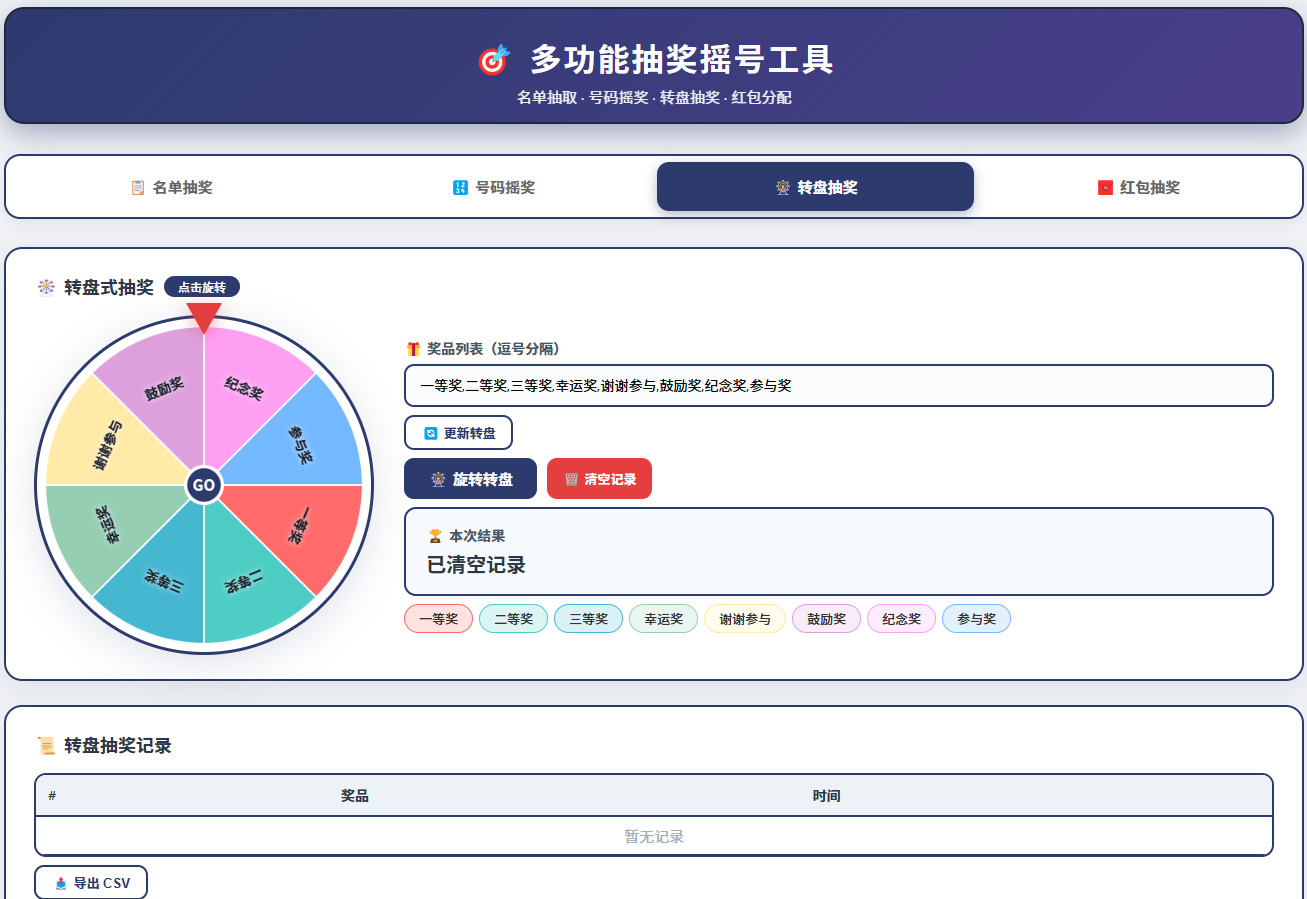Click the 幸运奖 prize chip
Screen dimensions: 1307x899
pyautogui.click(x=663, y=619)
